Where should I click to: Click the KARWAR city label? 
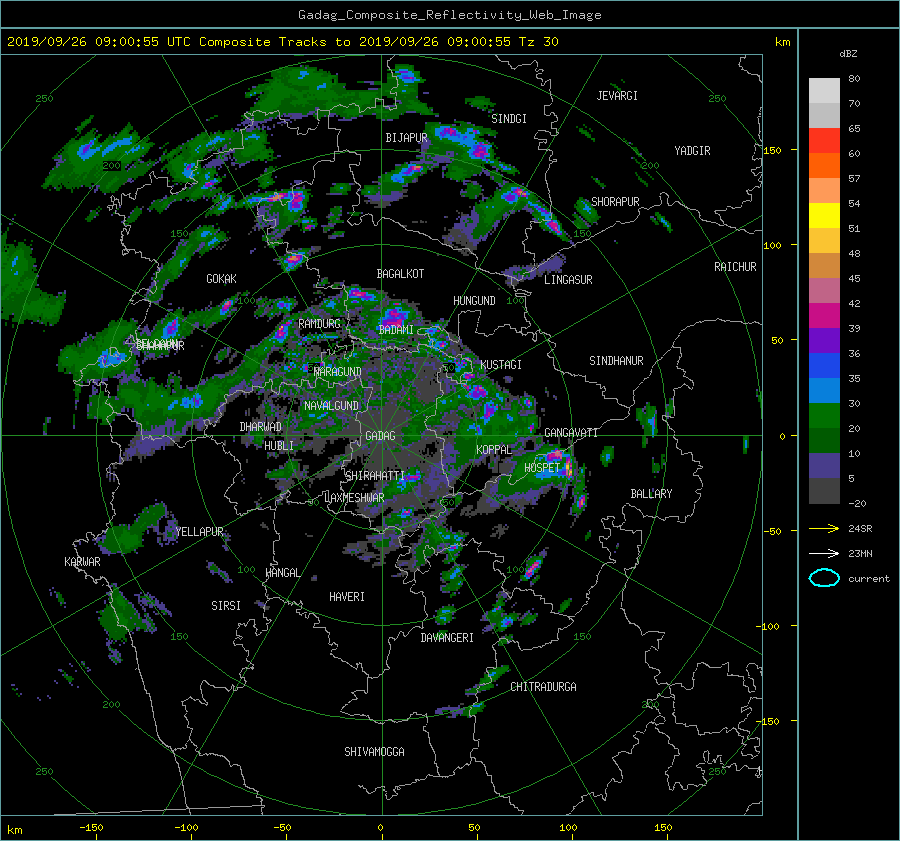tap(82, 561)
